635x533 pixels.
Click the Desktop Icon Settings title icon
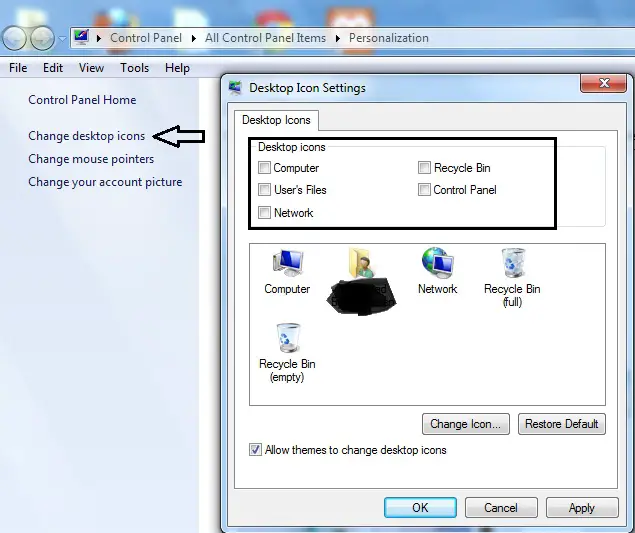235,87
